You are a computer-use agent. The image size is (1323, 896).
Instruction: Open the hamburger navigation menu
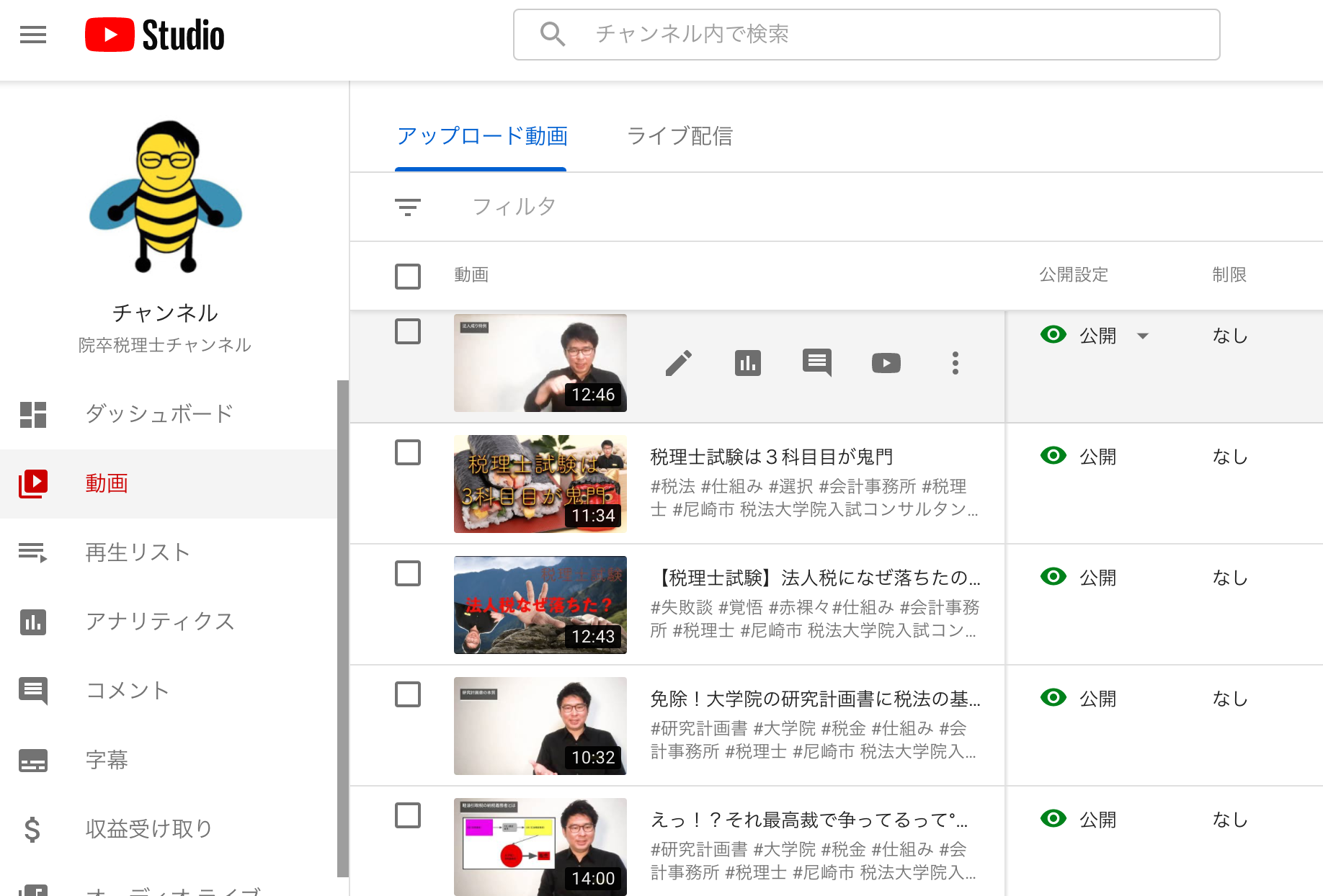33,35
